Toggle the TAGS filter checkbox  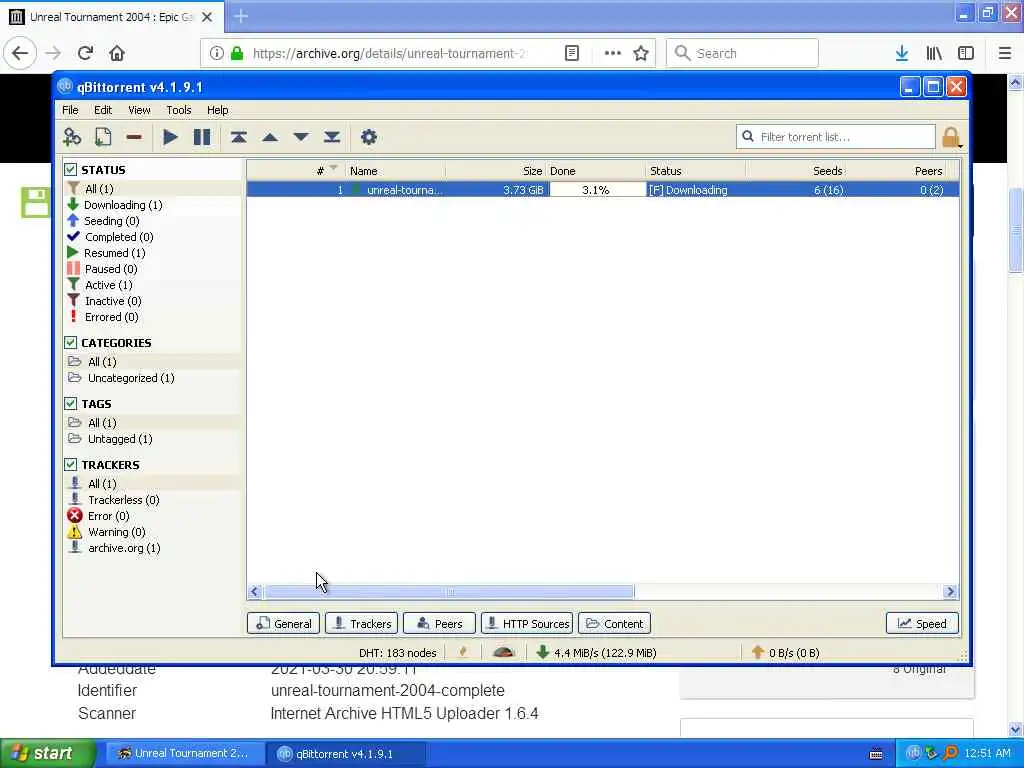[71, 404]
